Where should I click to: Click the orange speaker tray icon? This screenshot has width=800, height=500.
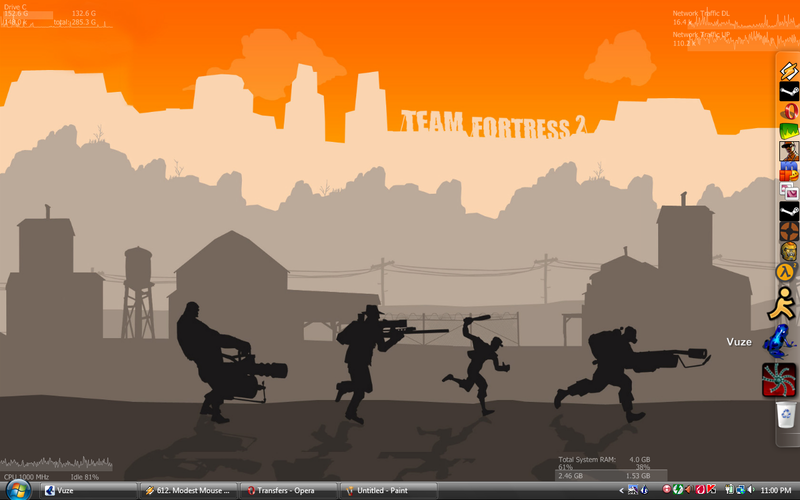coord(689,490)
